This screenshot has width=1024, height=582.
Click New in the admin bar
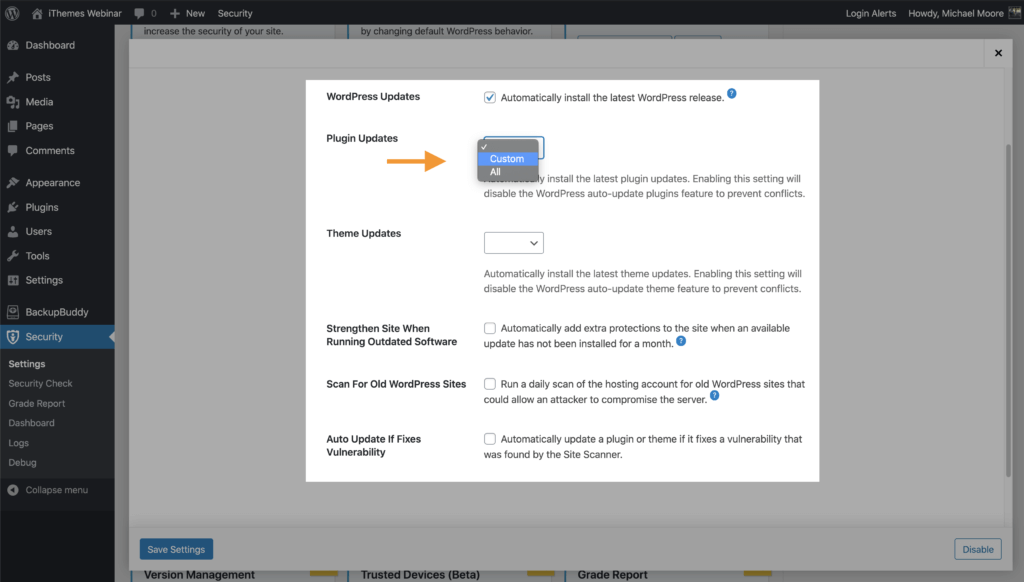(195, 13)
